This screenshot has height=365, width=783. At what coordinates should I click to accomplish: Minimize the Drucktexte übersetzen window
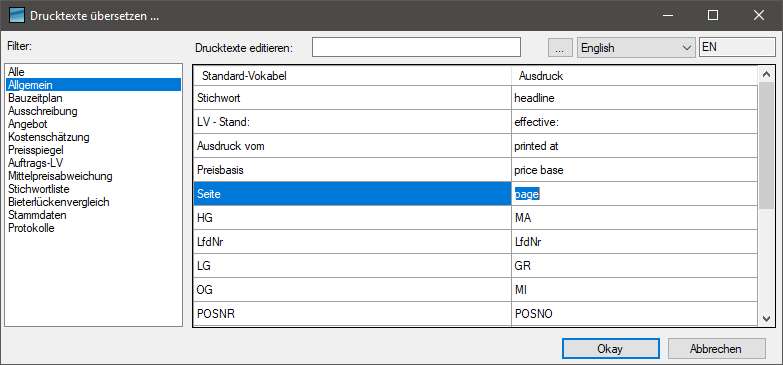pyautogui.click(x=667, y=16)
